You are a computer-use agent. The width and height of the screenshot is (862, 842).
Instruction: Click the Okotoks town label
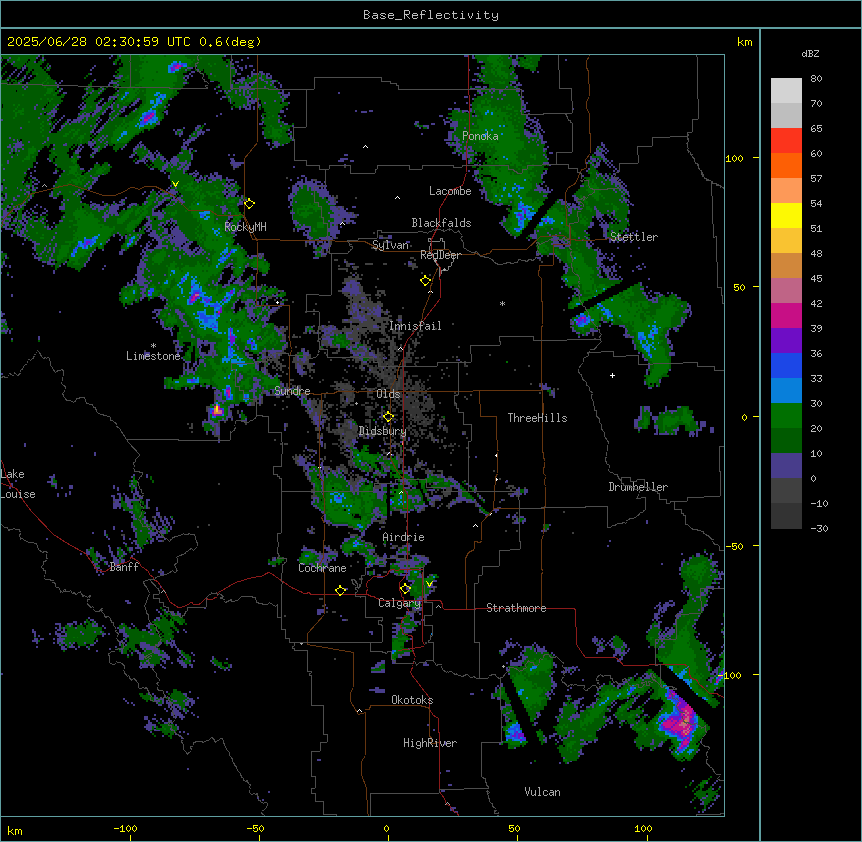[412, 700]
